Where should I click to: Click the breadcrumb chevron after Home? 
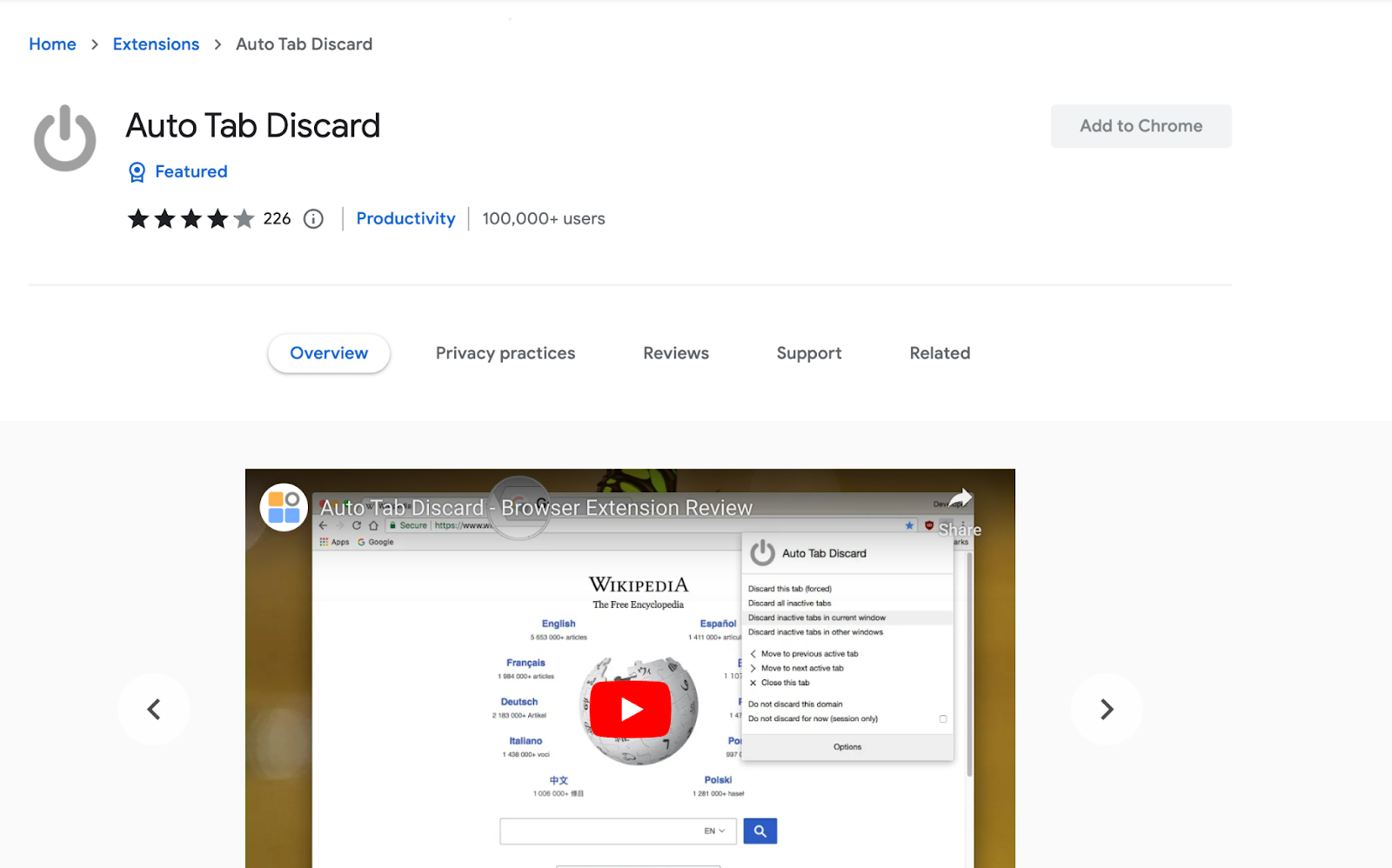pos(95,44)
